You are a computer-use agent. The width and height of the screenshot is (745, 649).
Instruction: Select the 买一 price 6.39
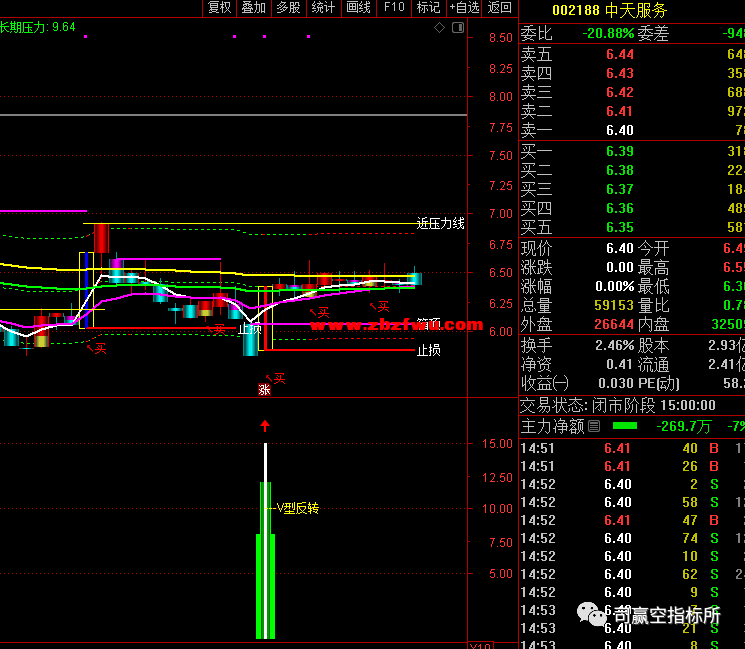(x=620, y=152)
